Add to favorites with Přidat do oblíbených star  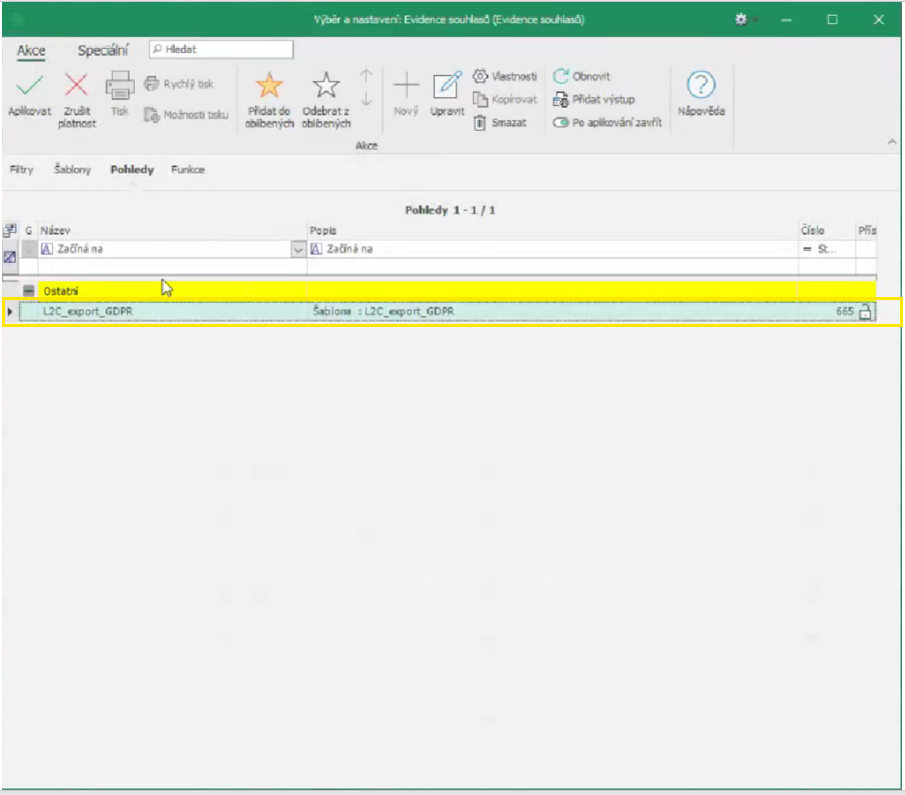pyautogui.click(x=269, y=87)
